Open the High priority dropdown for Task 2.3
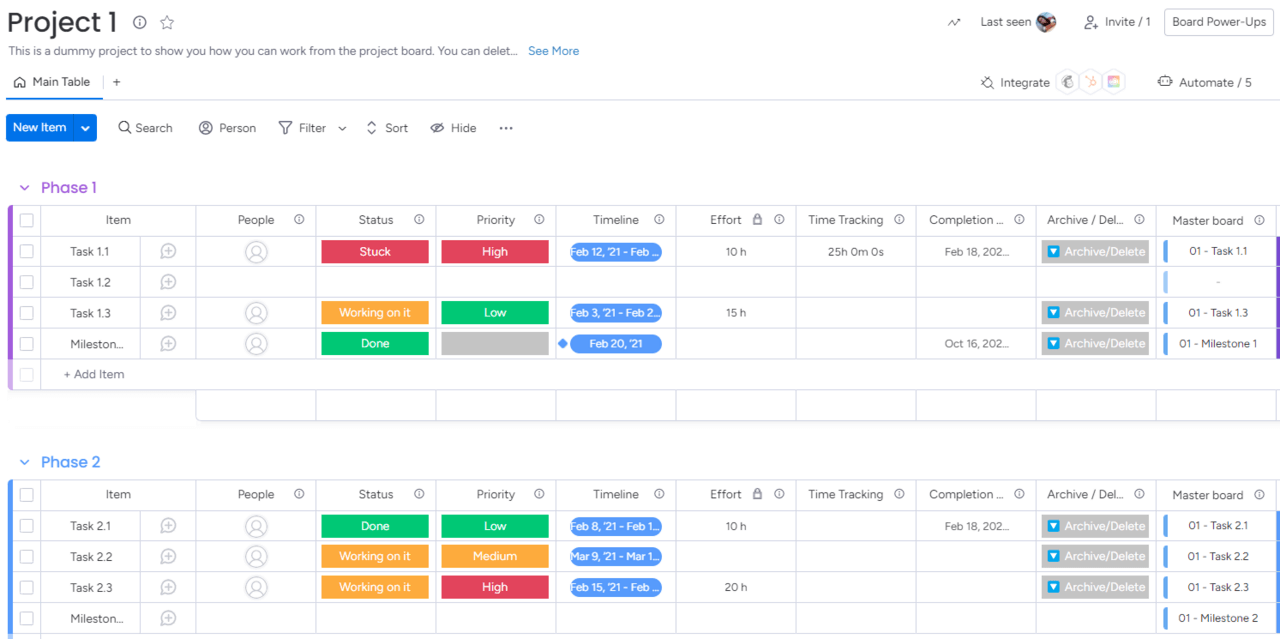This screenshot has width=1280, height=639. (x=495, y=587)
